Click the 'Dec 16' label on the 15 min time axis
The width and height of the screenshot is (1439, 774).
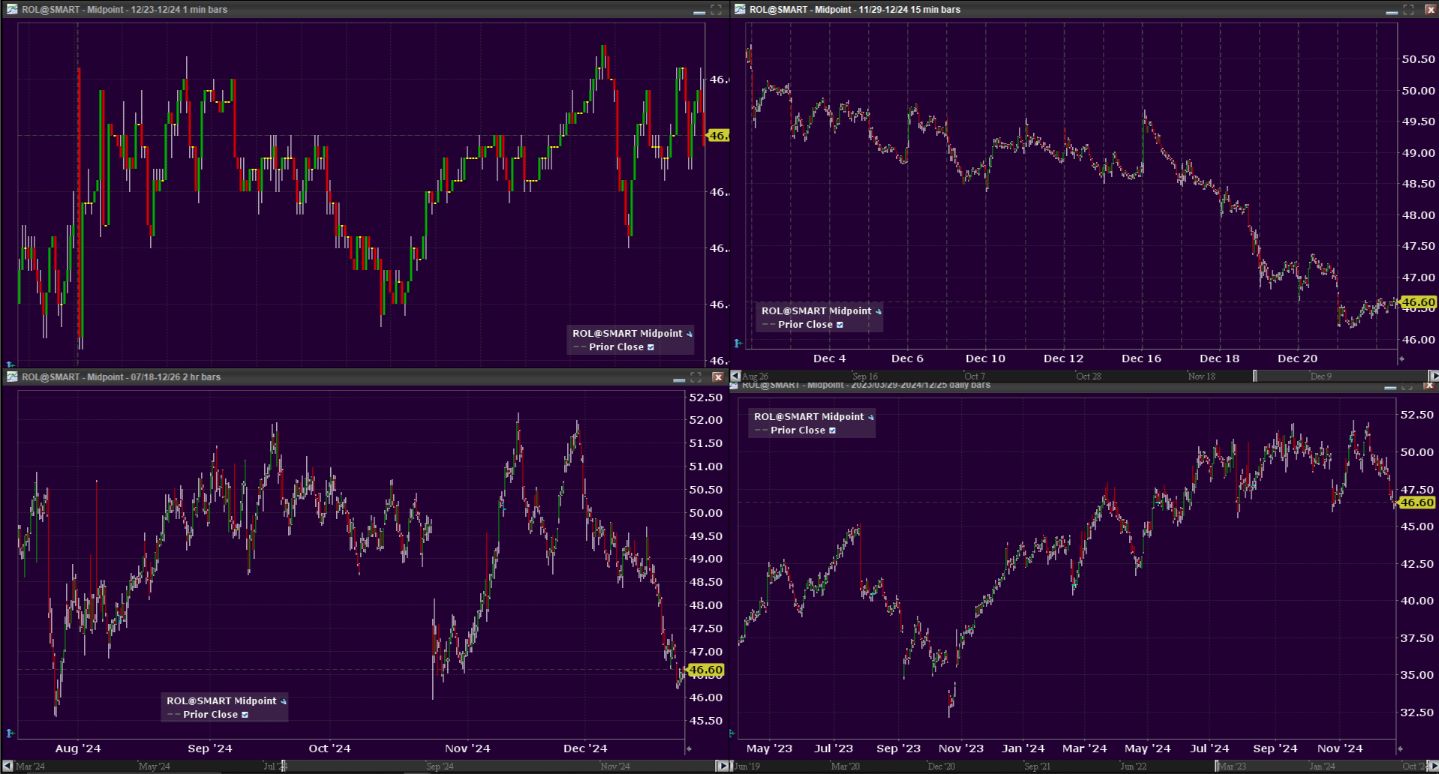1141,358
